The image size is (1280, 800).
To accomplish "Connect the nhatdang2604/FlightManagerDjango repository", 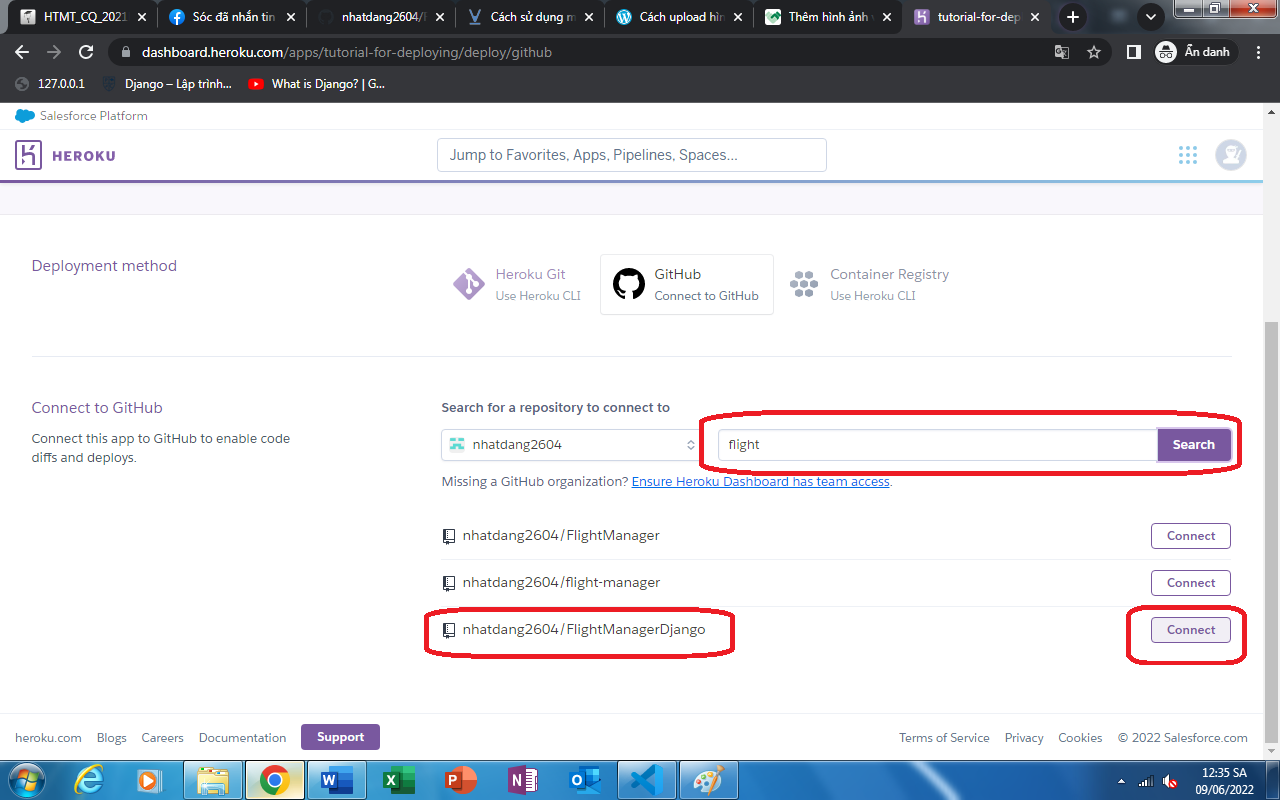I will [1191, 630].
